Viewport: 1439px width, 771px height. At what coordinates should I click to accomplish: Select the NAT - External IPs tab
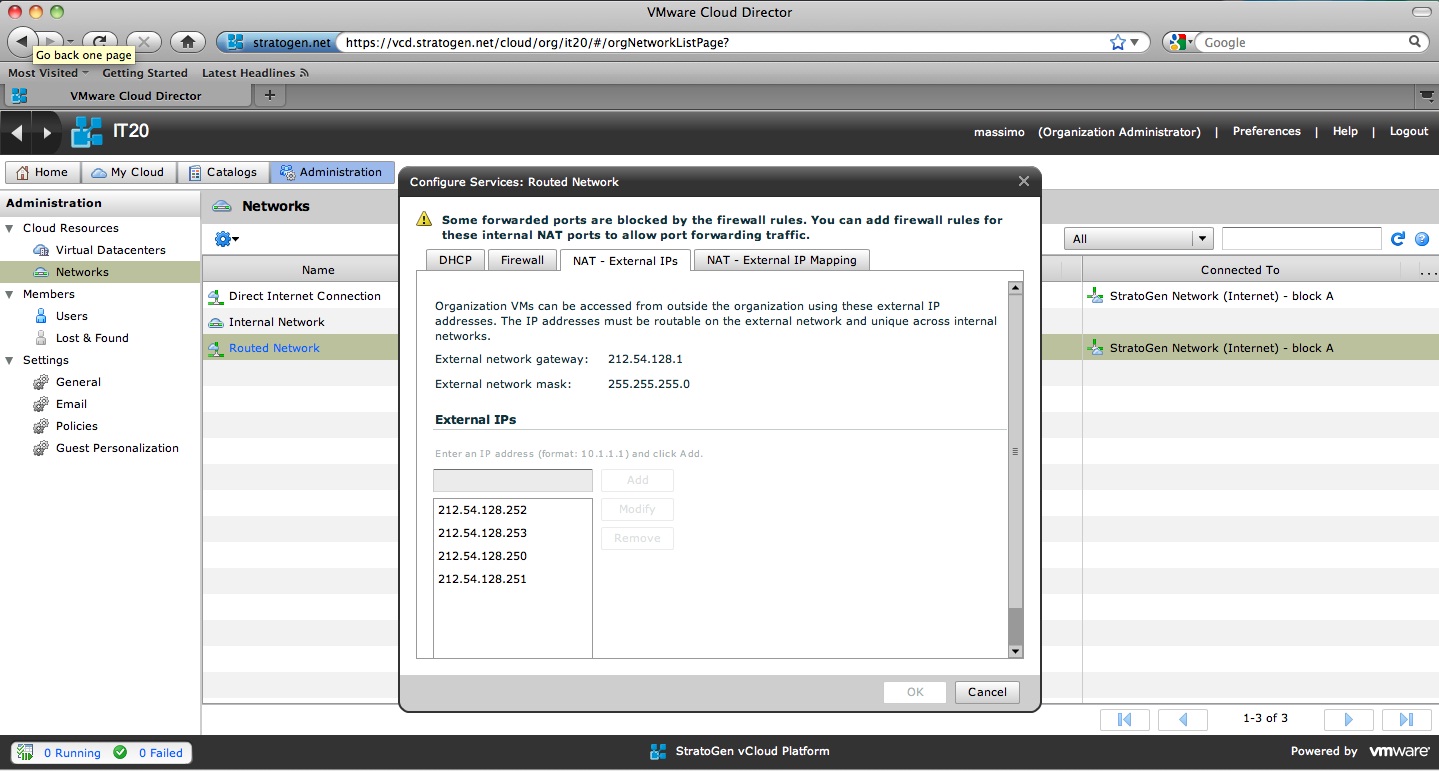point(625,260)
